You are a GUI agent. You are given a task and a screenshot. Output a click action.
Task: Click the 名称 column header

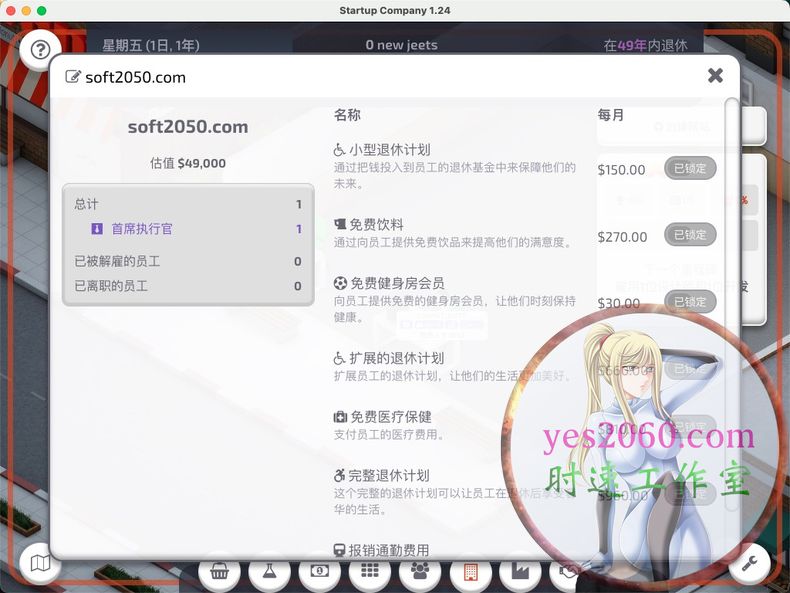click(x=347, y=115)
